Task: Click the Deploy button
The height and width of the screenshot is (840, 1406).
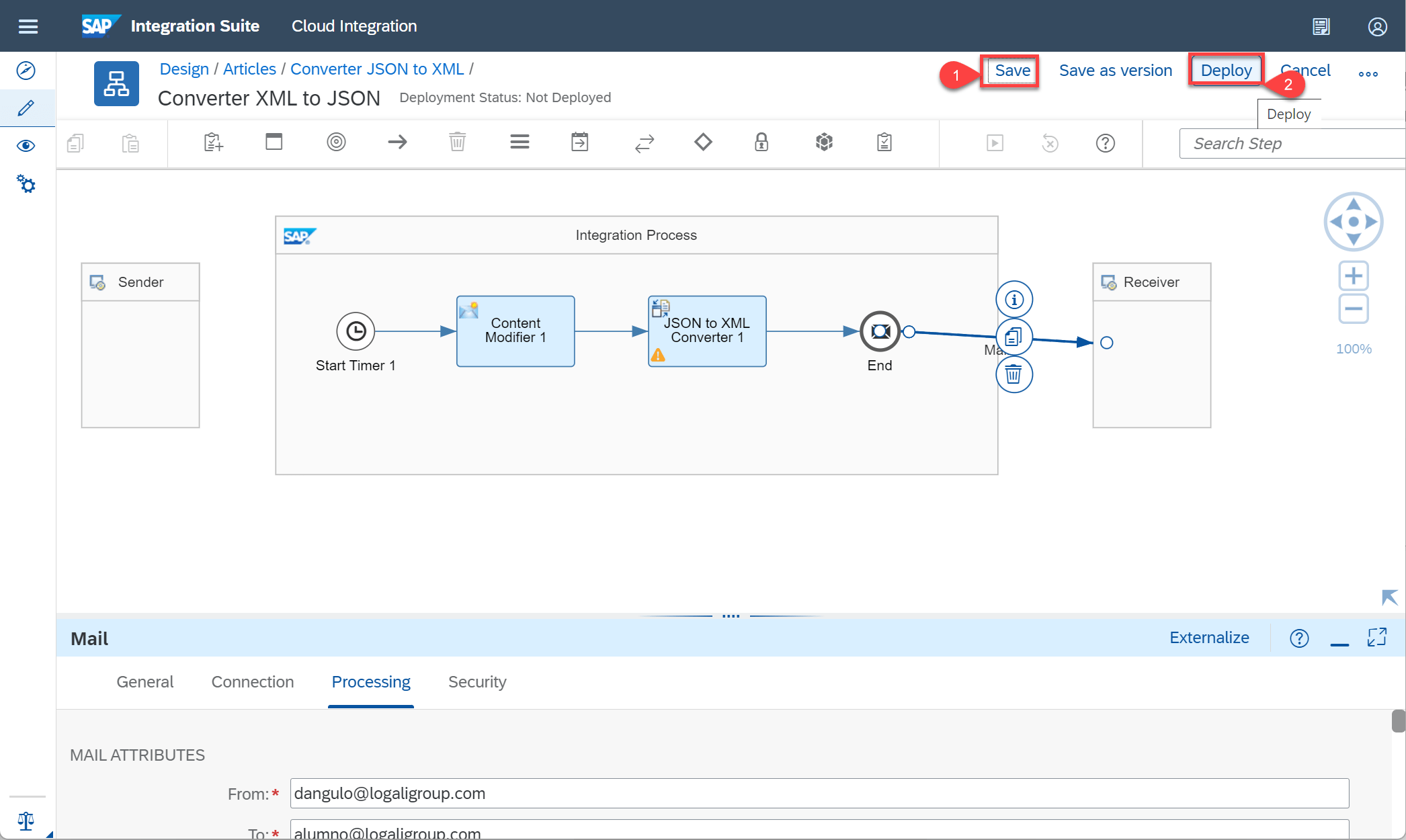Action: point(1226,71)
